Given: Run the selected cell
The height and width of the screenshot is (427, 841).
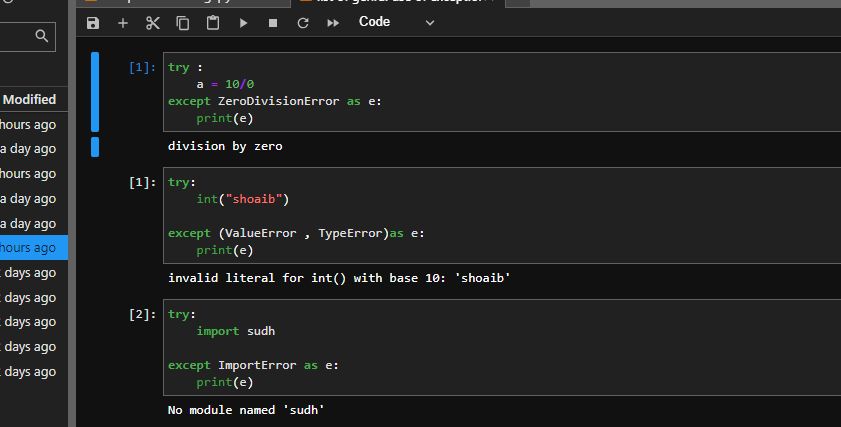Looking at the screenshot, I should (x=243, y=22).
